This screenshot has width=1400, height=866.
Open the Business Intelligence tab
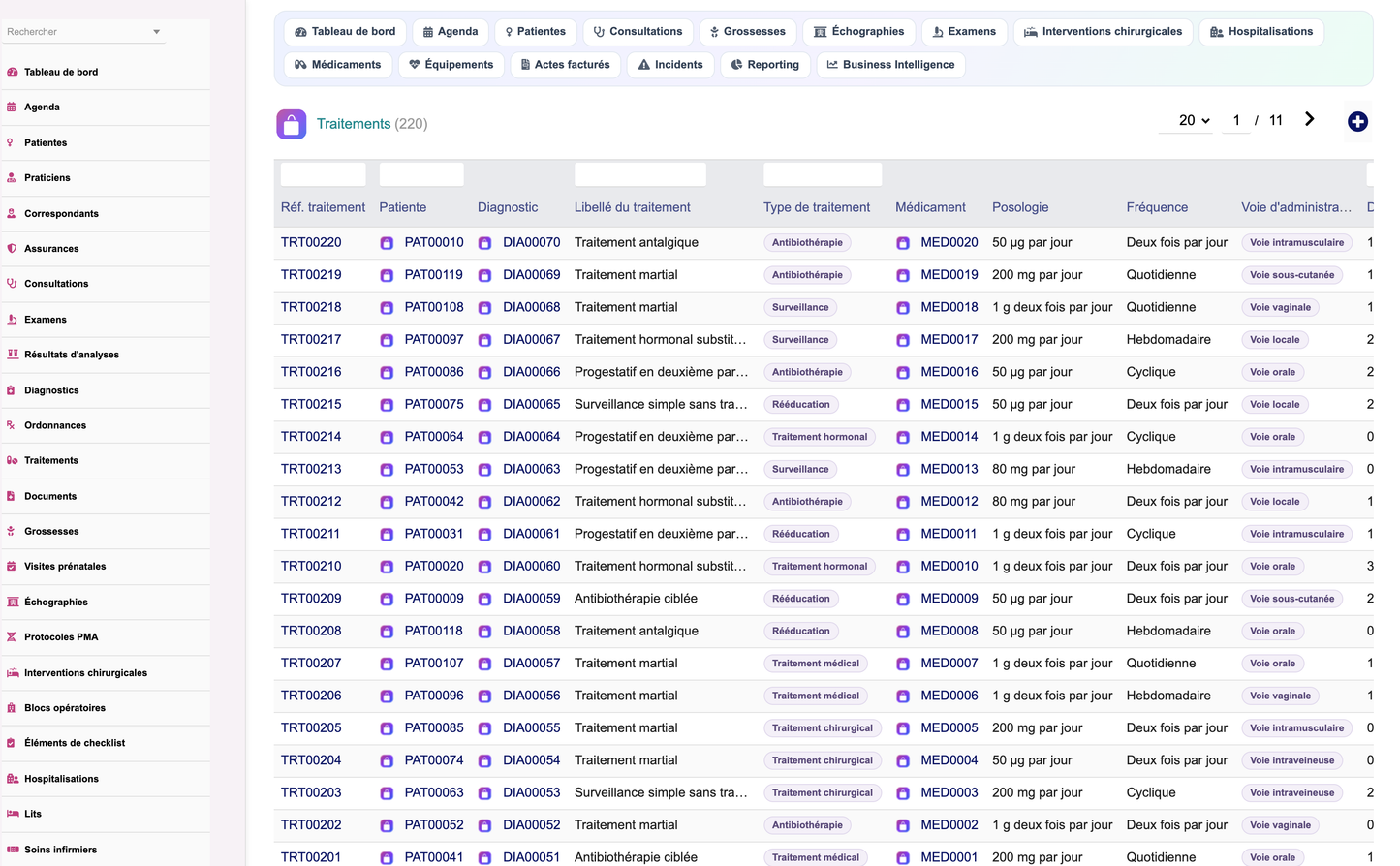pos(890,65)
